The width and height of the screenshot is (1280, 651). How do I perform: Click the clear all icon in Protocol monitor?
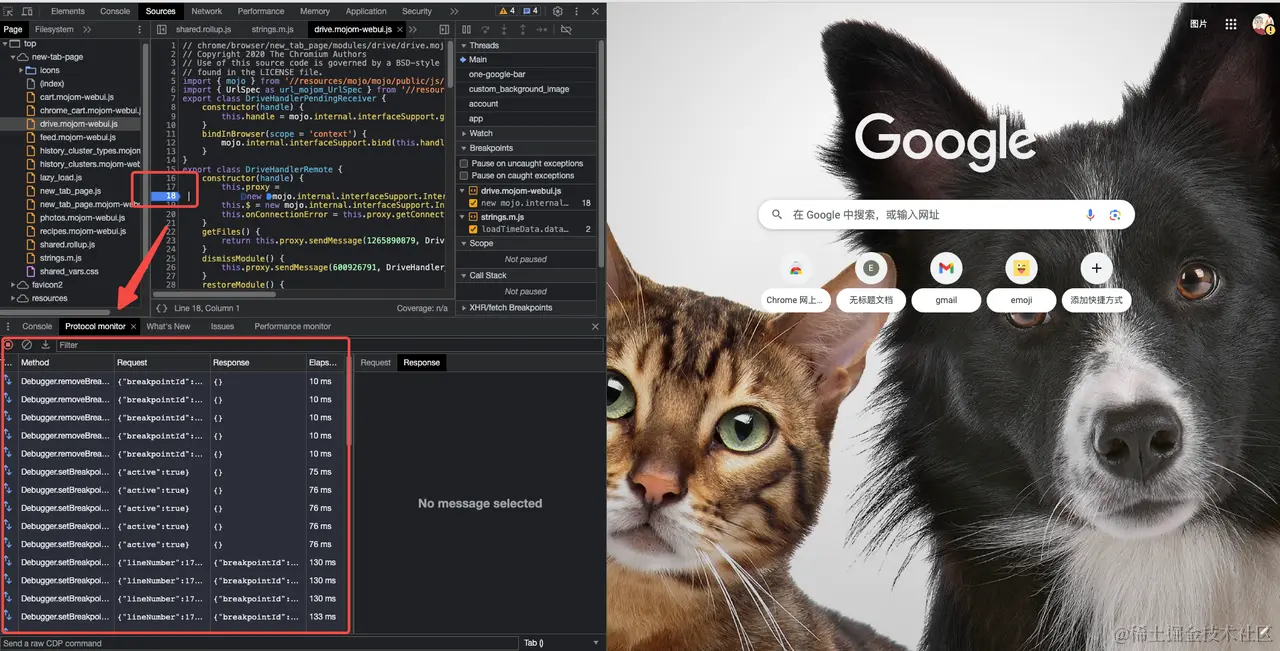coord(27,345)
